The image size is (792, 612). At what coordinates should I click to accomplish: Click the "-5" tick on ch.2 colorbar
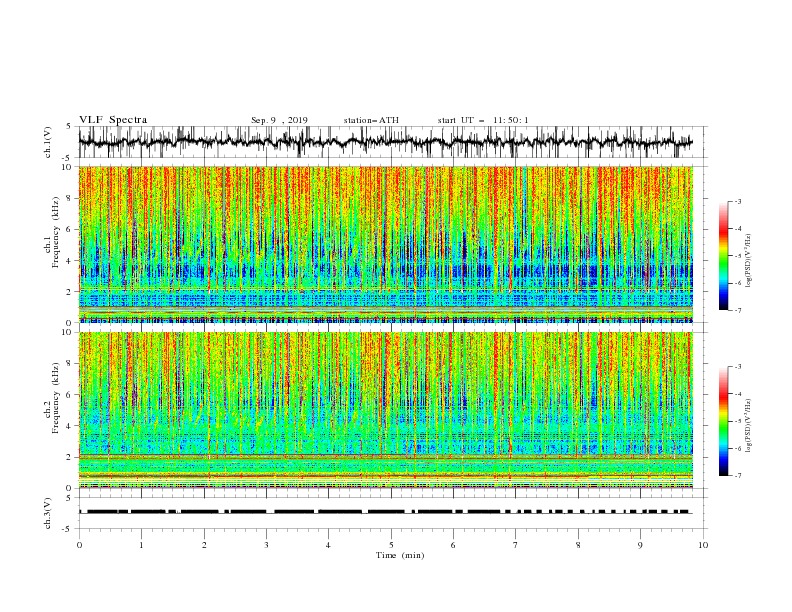(x=737, y=421)
